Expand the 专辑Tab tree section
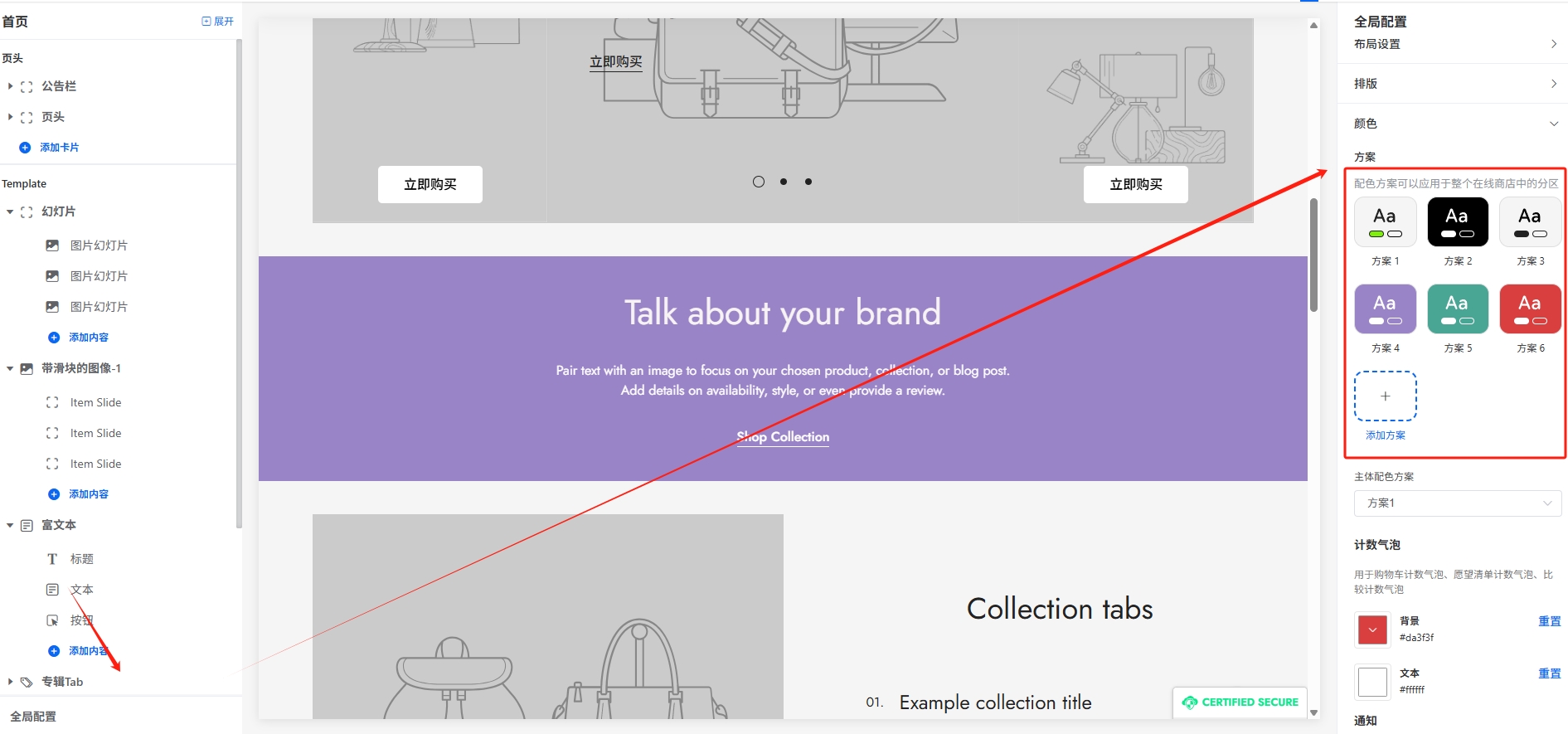Viewport: 1568px width, 734px height. (x=10, y=682)
